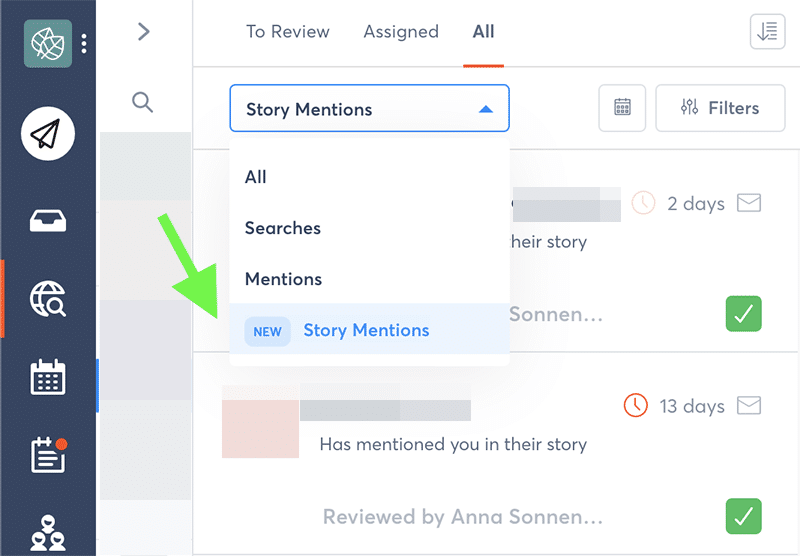This screenshot has width=800, height=556.
Task: Open the inbox tray icon in sidebar
Action: point(48,221)
